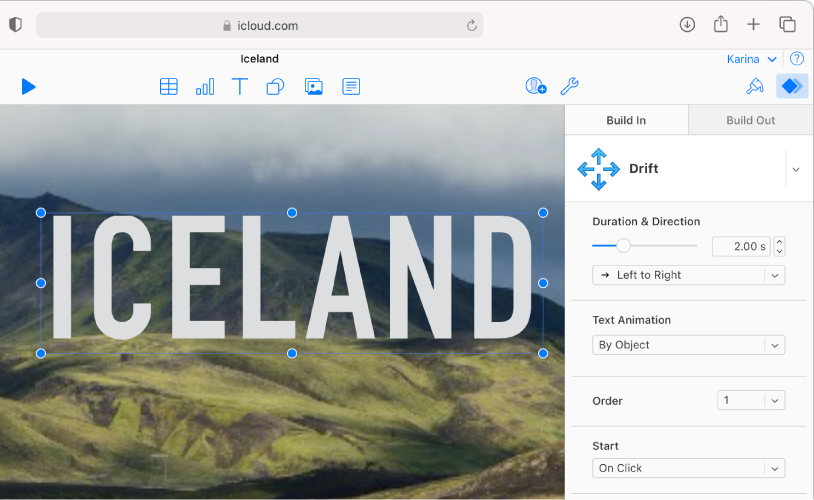
Task: Insert a text box from the toolbar
Action: [x=240, y=87]
